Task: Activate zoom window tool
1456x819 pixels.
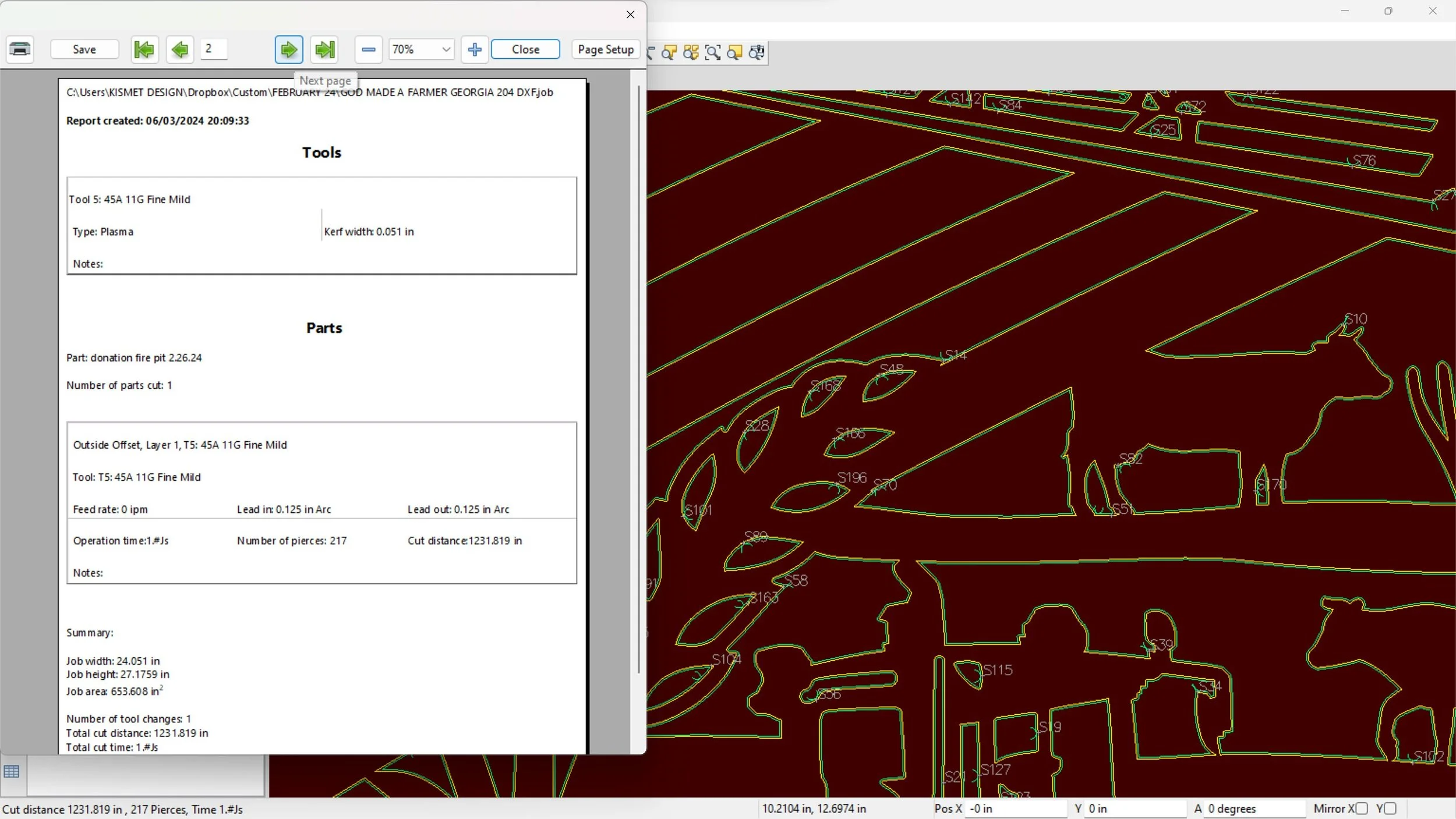Action: [x=713, y=52]
